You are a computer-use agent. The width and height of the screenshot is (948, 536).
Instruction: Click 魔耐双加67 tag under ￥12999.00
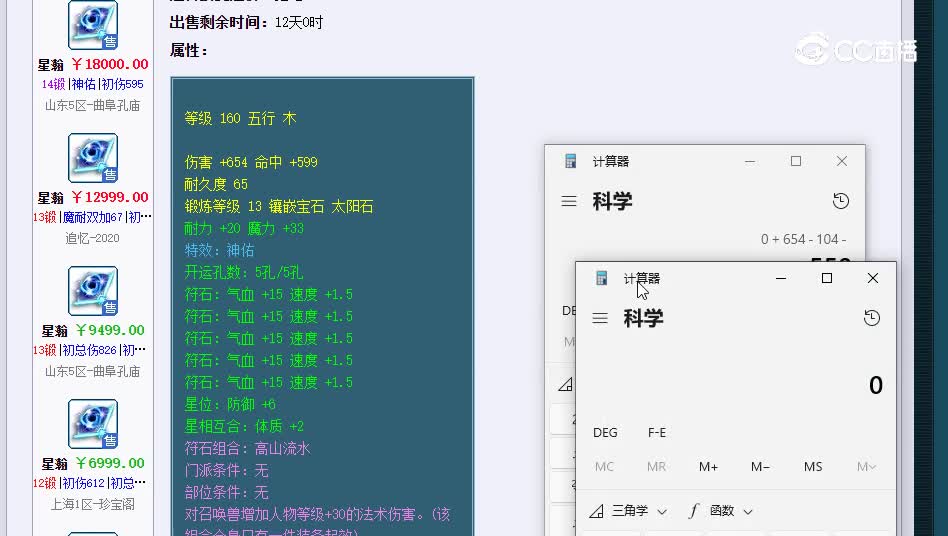93,217
